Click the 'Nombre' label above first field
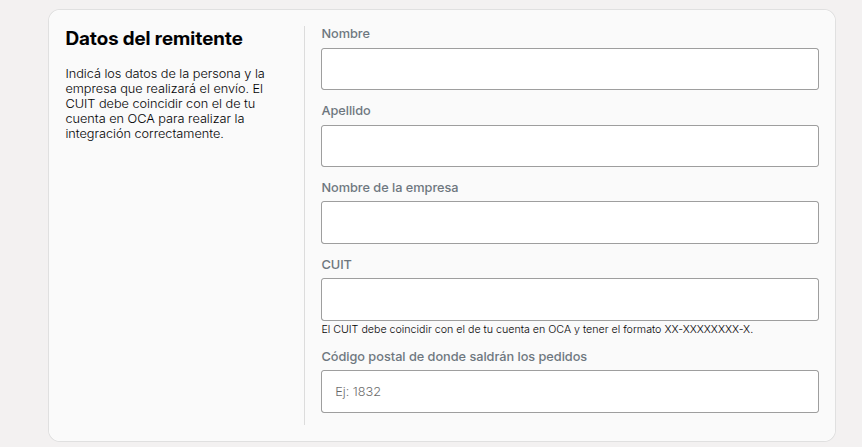 (345, 34)
